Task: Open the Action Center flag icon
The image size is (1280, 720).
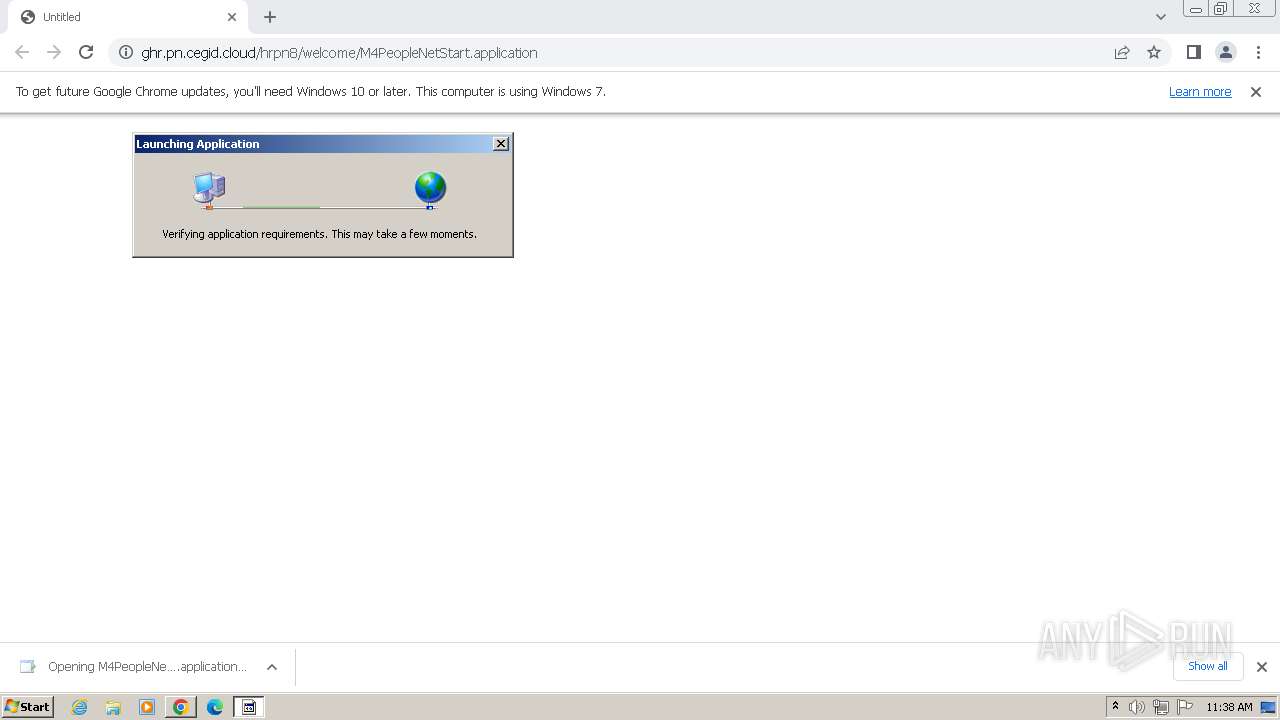Action: click(x=1185, y=707)
